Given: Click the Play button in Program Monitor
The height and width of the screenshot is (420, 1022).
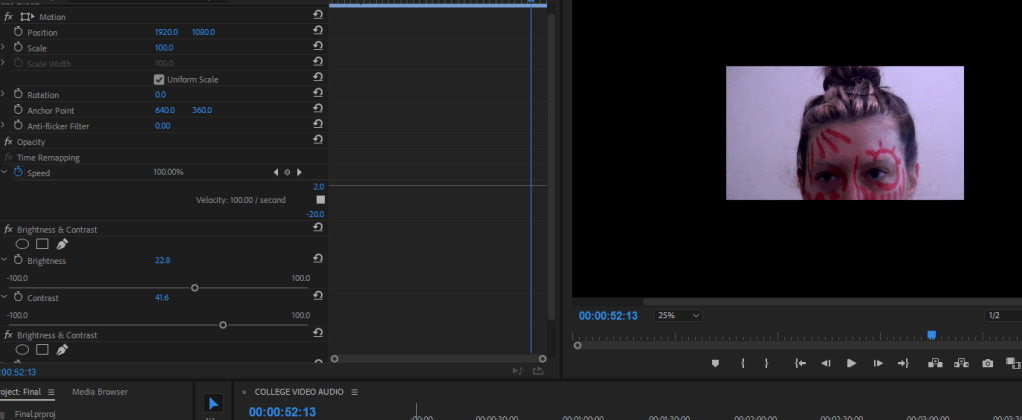Looking at the screenshot, I should (851, 364).
